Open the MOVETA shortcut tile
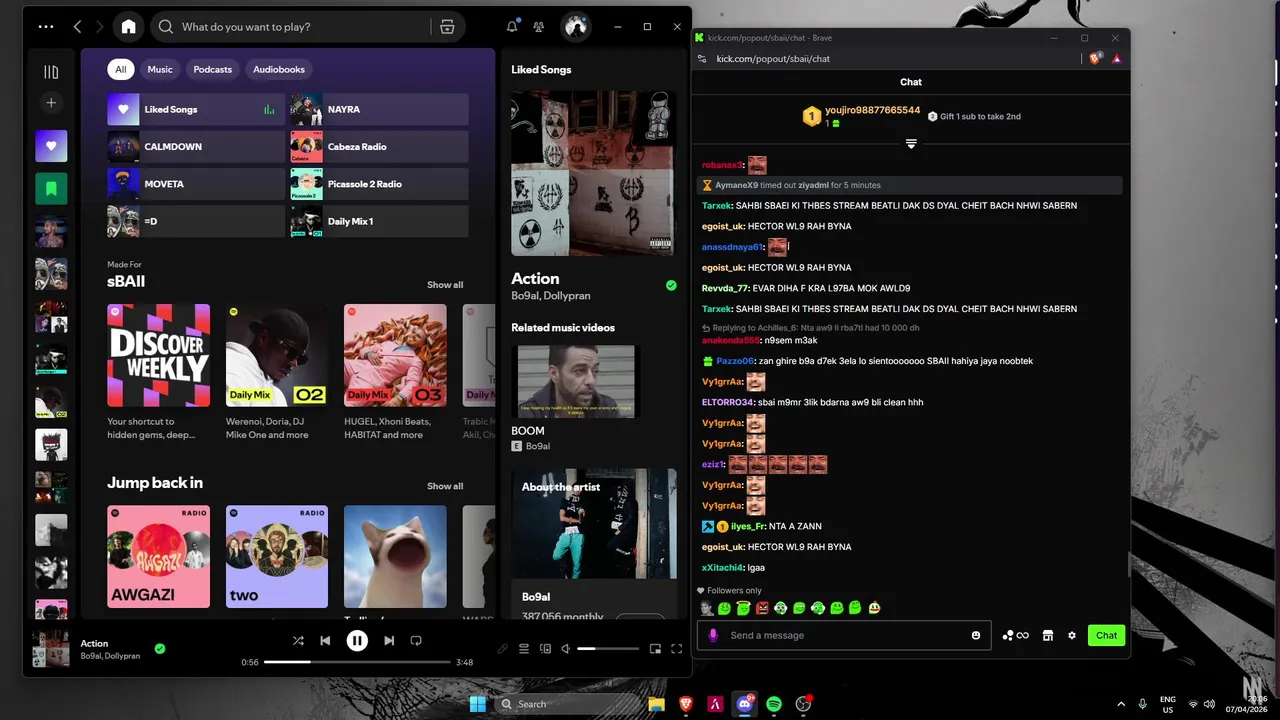 196,184
